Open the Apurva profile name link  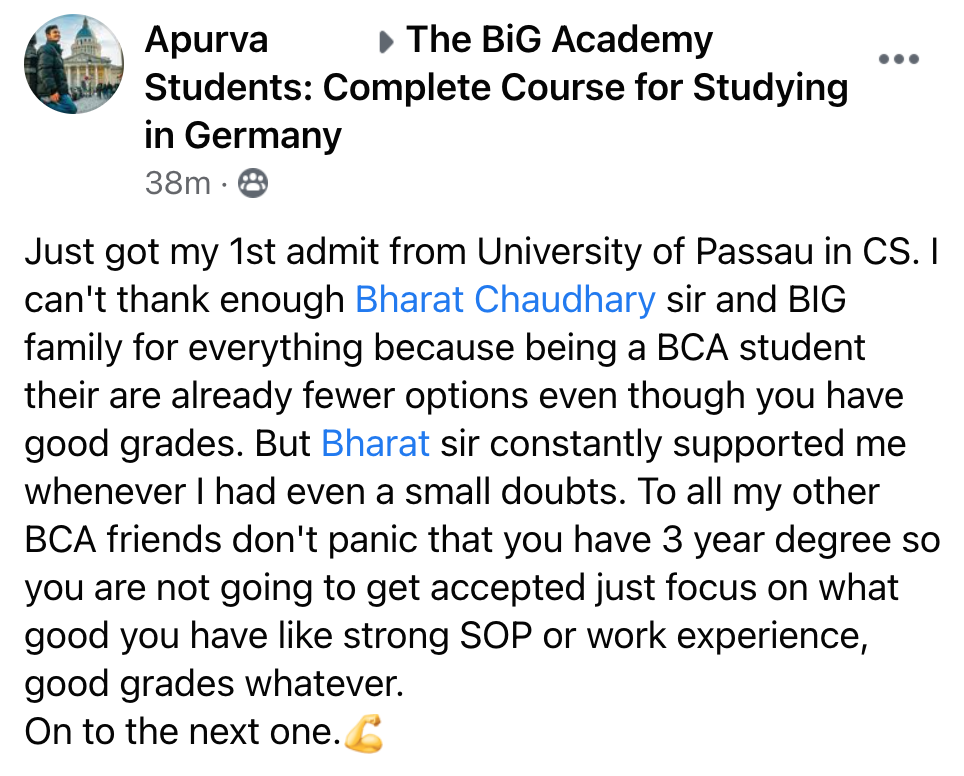207,40
